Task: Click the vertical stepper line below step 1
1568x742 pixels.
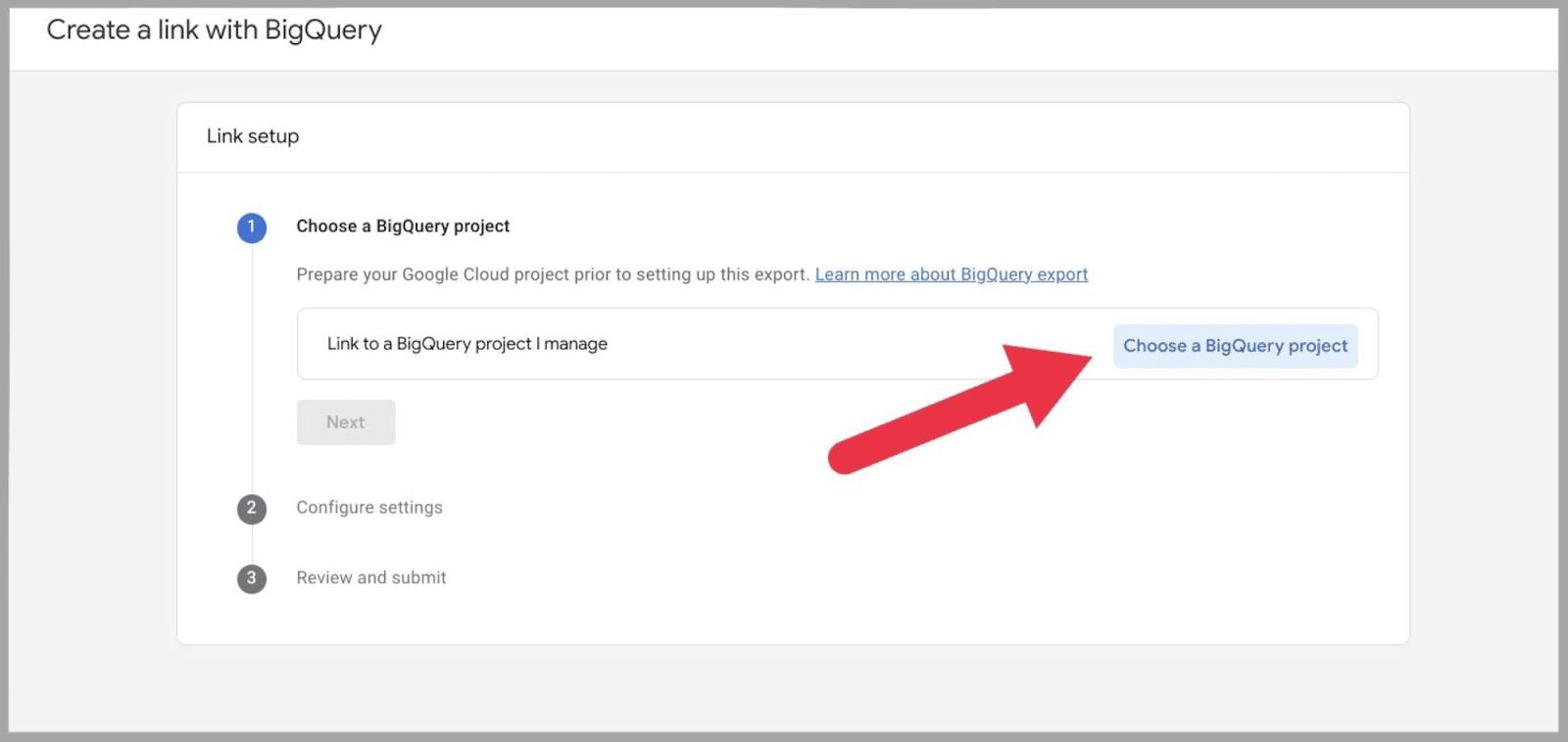Action: tap(252, 372)
